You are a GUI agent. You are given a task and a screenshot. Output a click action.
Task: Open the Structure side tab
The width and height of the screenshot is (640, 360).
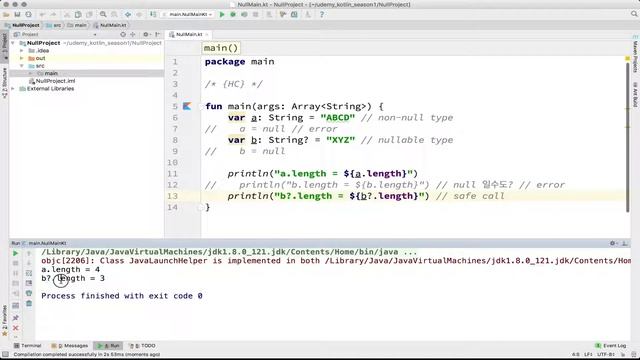4,83
